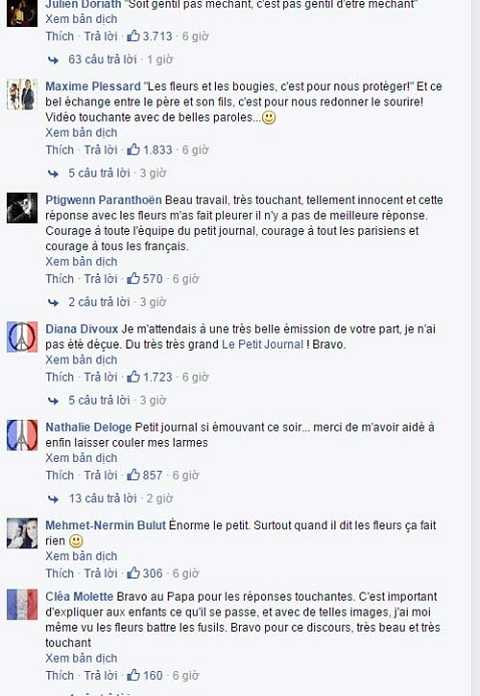The image size is (480, 696).
Task: Click Xem bản dịch under Cléa Molette's comment
Action: pyautogui.click(x=81, y=658)
